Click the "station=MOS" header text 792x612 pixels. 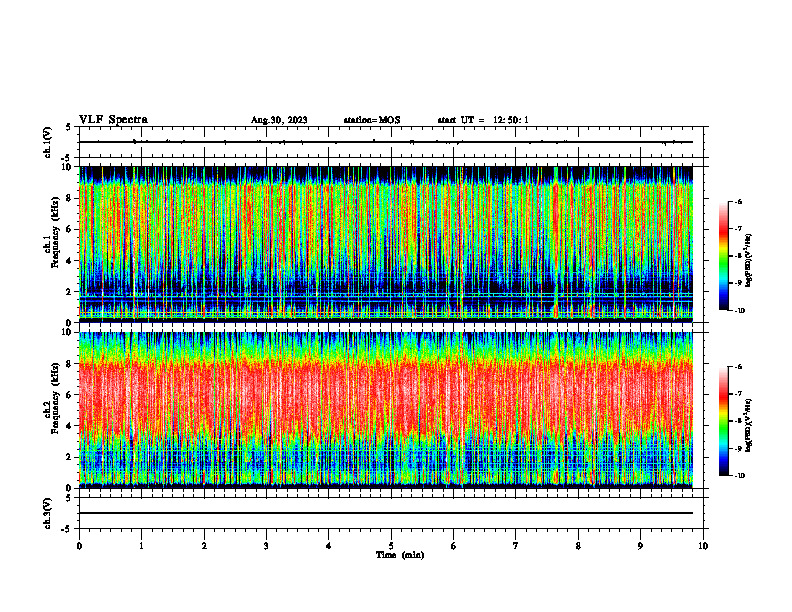click(372, 120)
